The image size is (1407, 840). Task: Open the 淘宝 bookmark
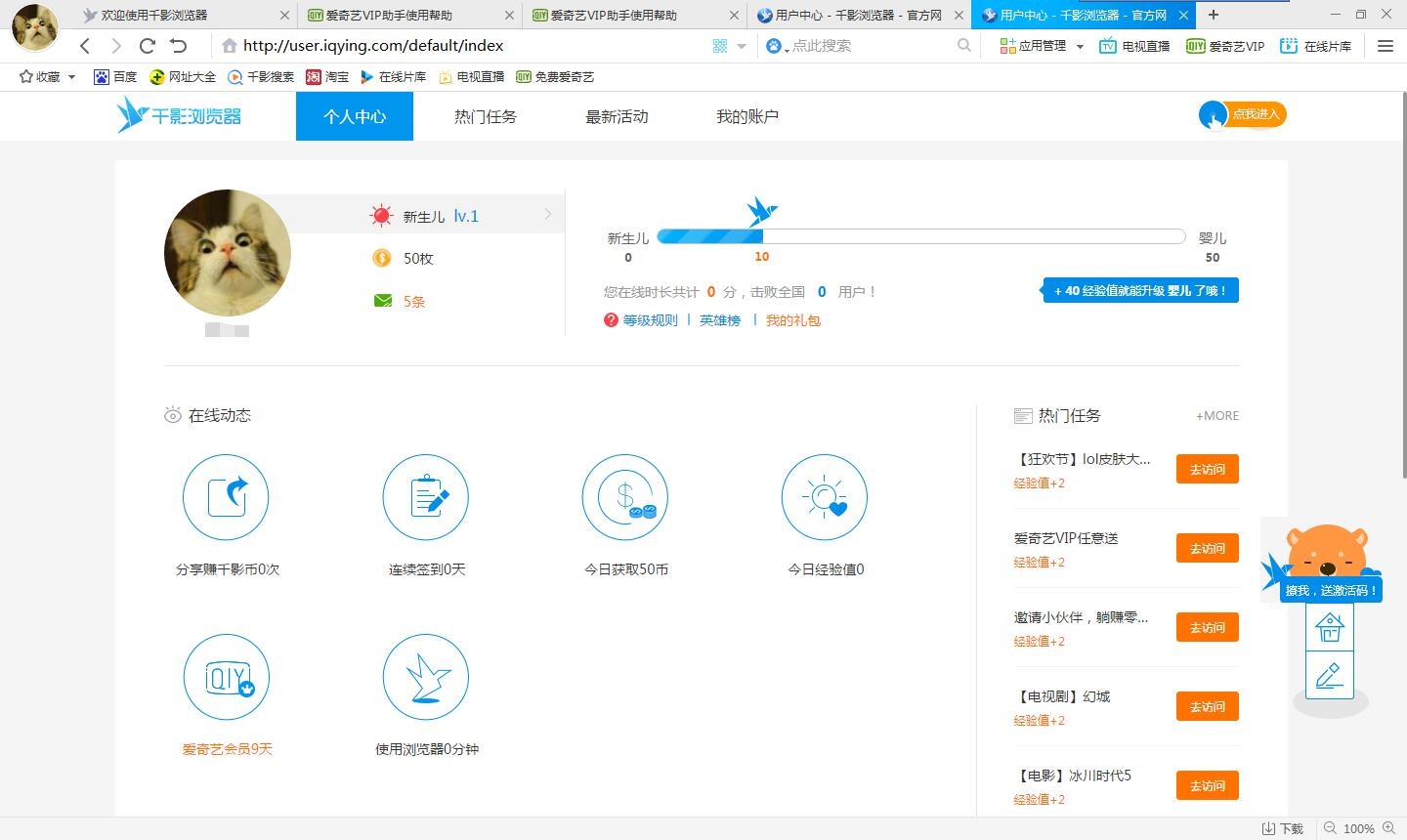pos(327,76)
